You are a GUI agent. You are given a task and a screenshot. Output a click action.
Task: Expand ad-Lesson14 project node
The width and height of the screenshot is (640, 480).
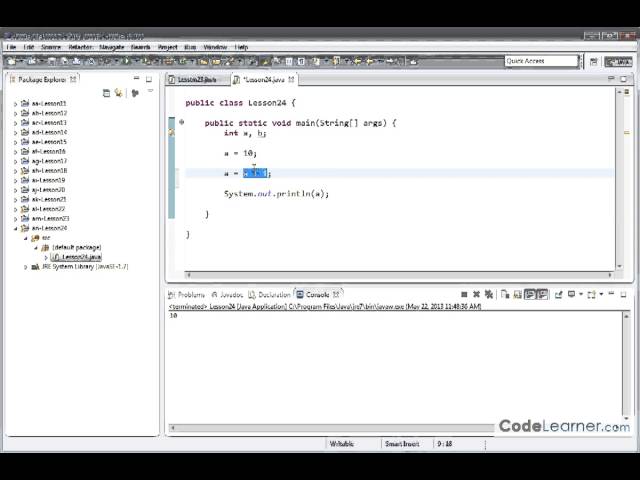click(x=16, y=132)
